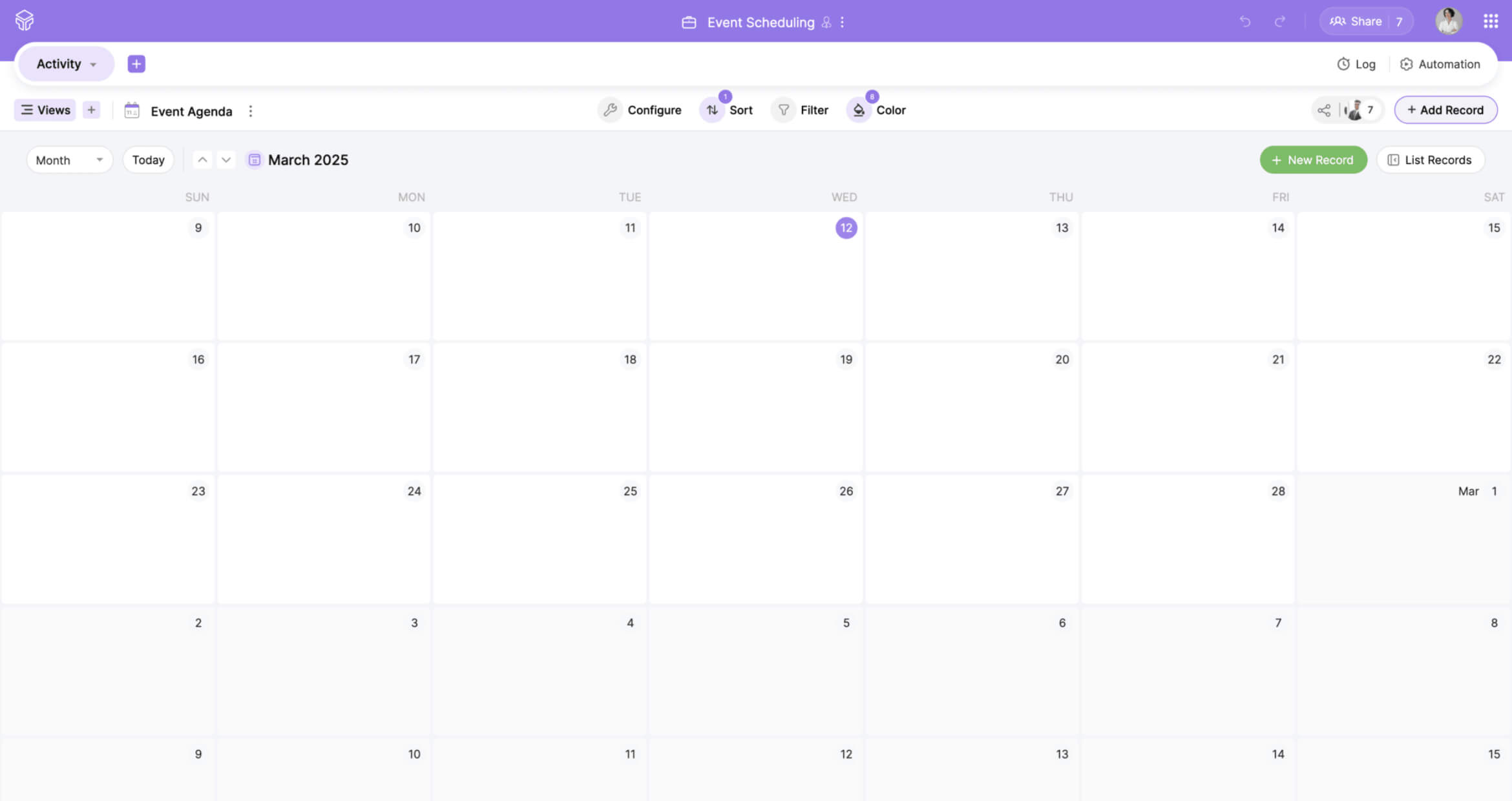Viewport: 1512px width, 801px height.
Task: Open the Month view dropdown
Action: coord(69,160)
